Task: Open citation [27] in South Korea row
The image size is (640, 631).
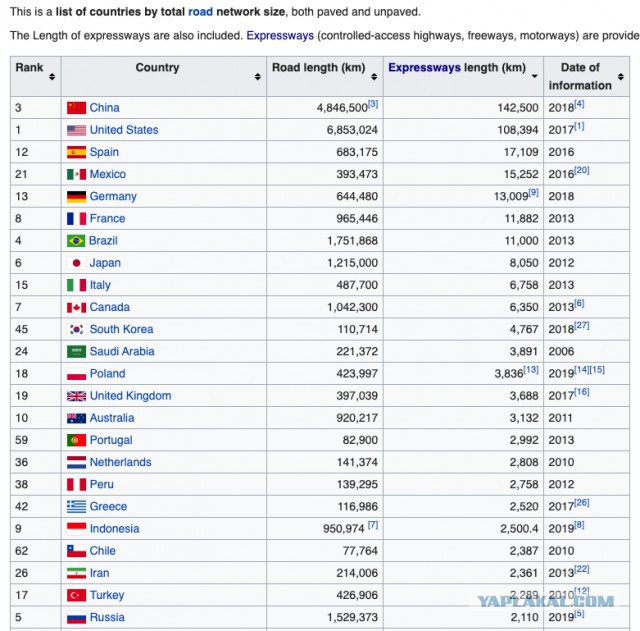Action: [x=582, y=325]
